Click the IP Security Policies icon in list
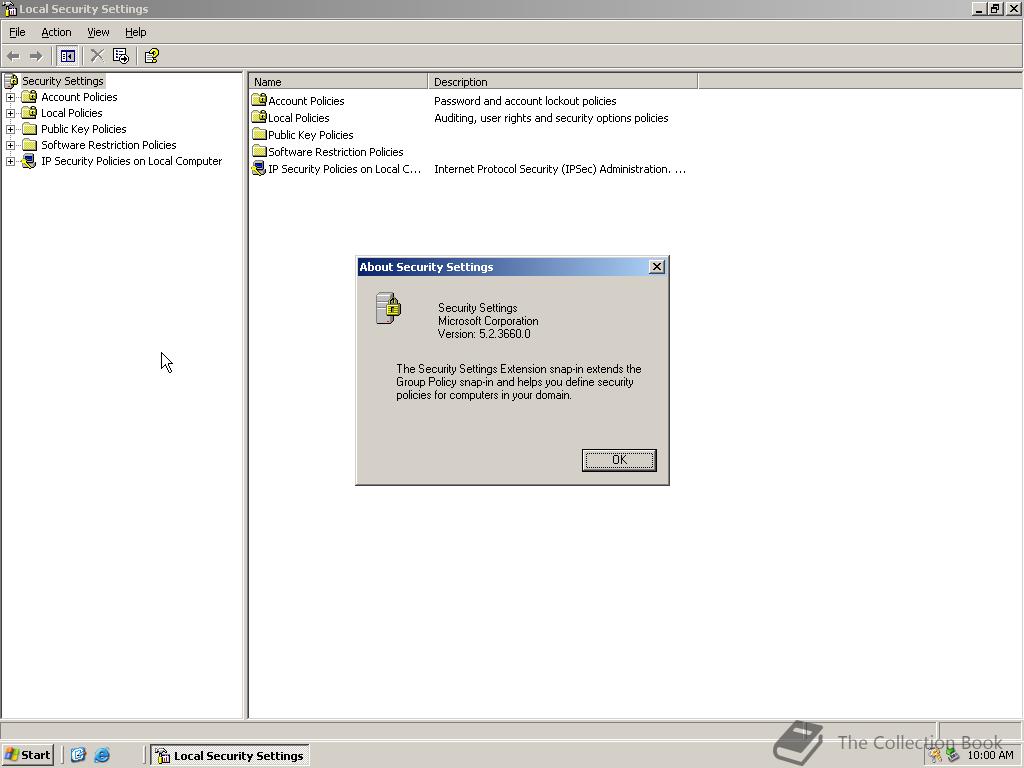1024x768 pixels. pyautogui.click(x=259, y=168)
